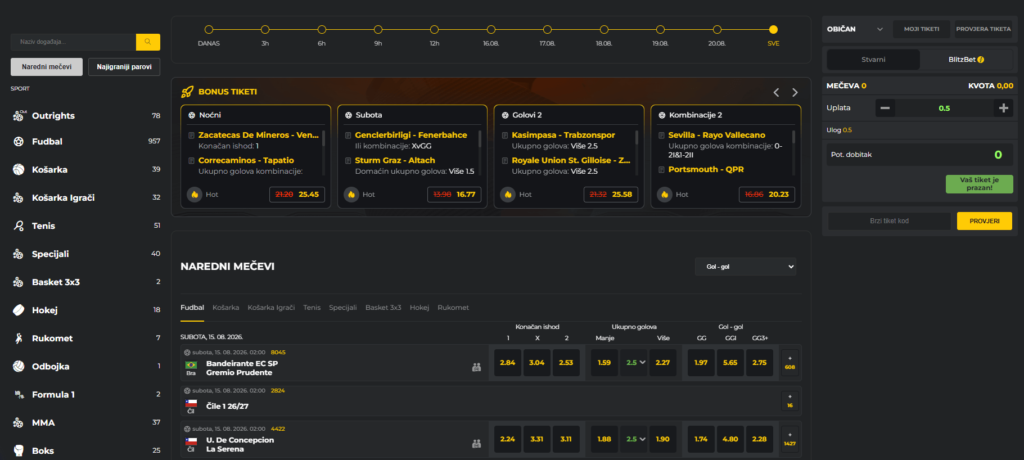This screenshot has height=460, width=1024.
Task: Switch to Specijali tab in Naredni mečevi
Action: [x=343, y=307]
